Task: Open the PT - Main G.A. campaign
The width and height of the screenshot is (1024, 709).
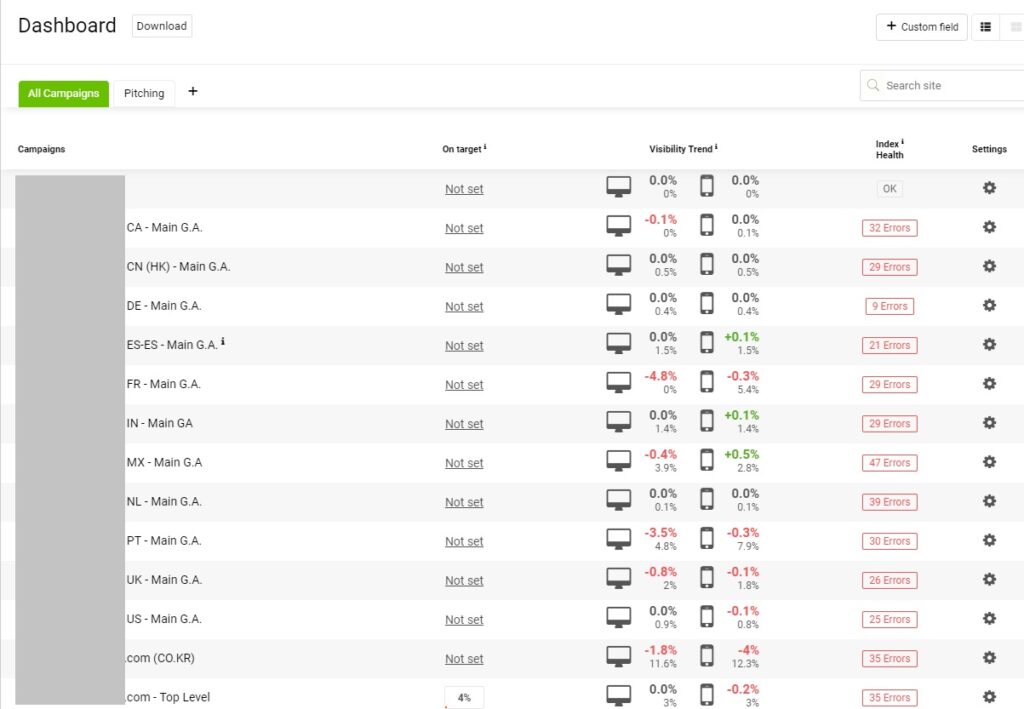Action: coord(164,541)
